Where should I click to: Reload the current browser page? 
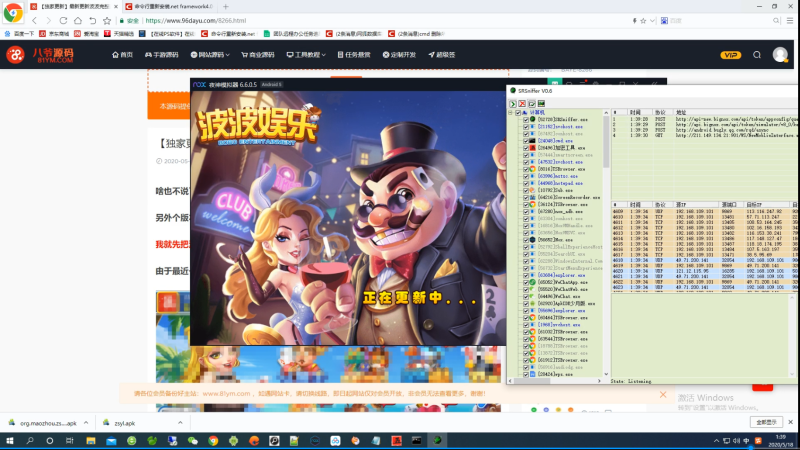[x=63, y=20]
